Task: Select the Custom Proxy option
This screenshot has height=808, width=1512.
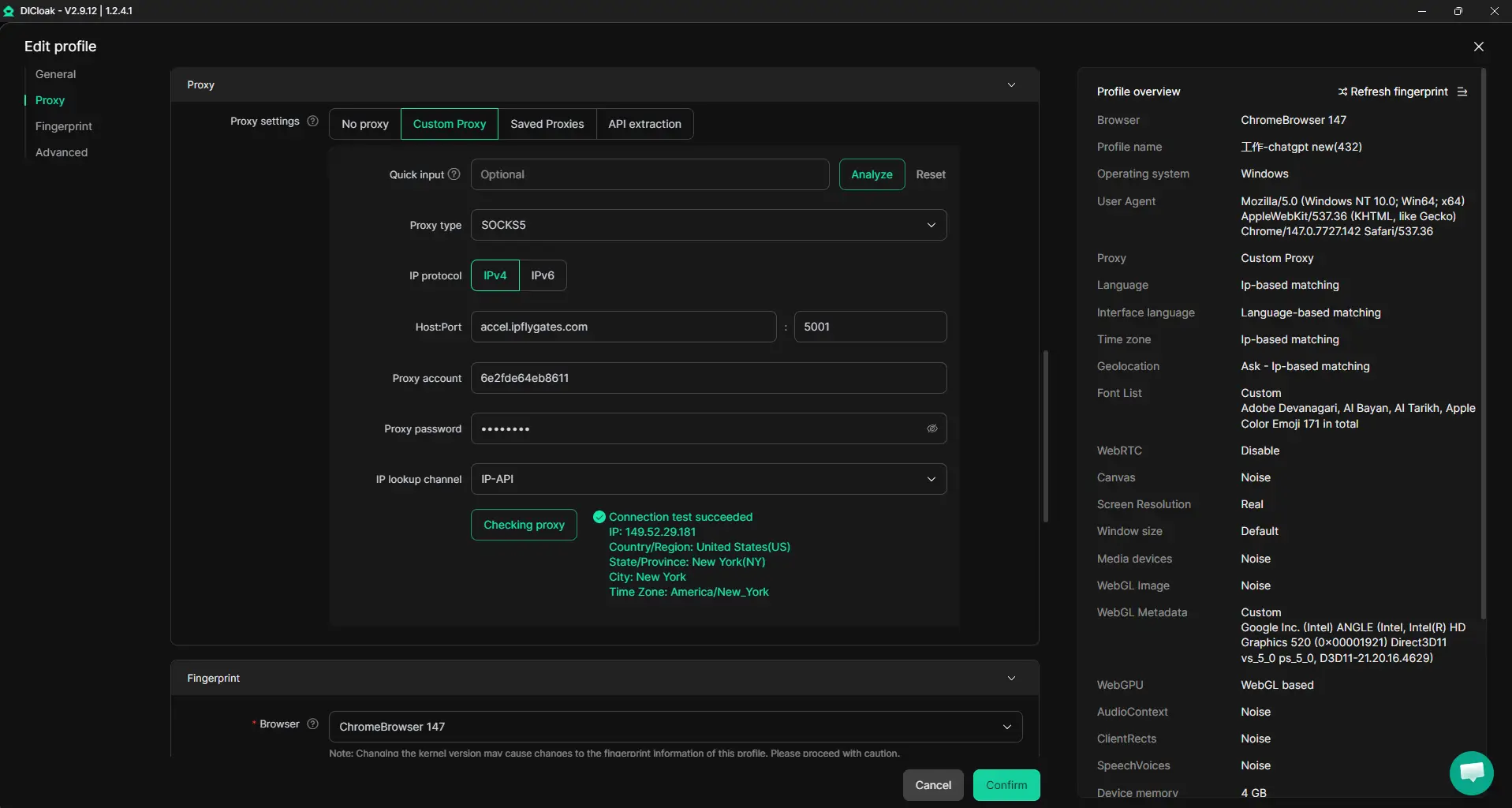Action: (x=450, y=124)
